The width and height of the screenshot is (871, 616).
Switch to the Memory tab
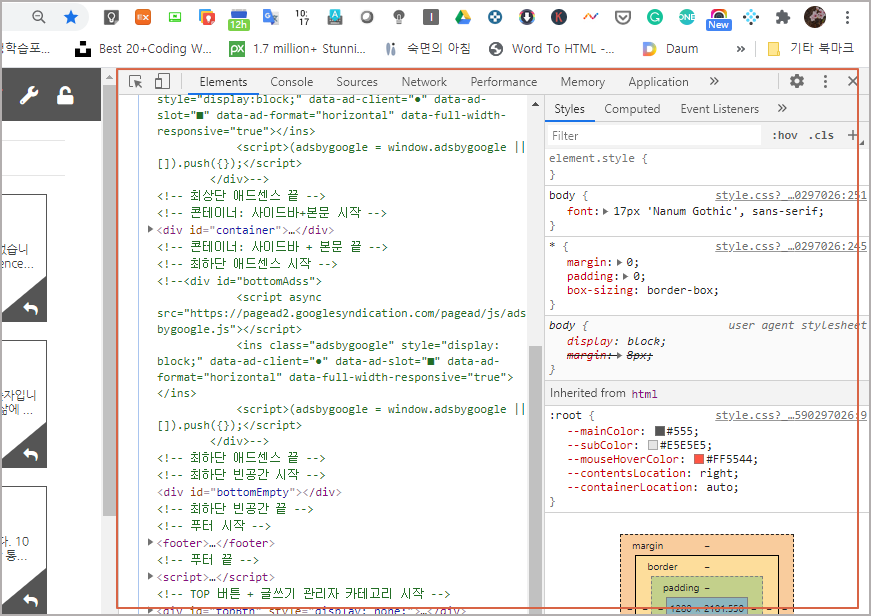583,82
